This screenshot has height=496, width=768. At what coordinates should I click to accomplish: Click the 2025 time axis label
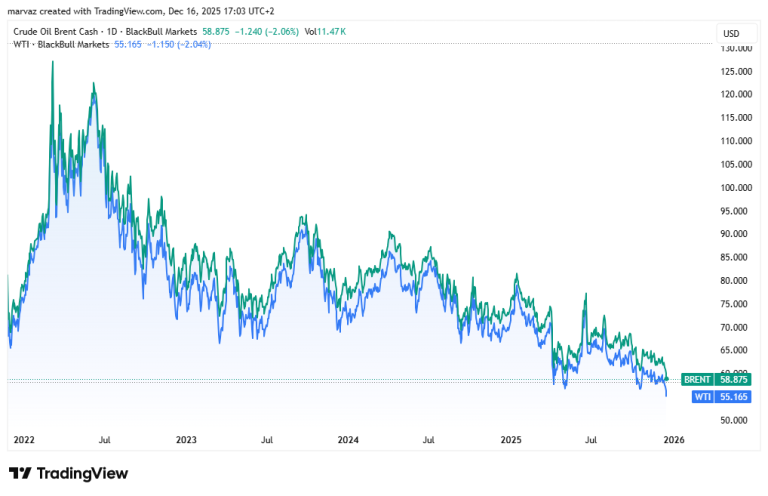[511, 440]
